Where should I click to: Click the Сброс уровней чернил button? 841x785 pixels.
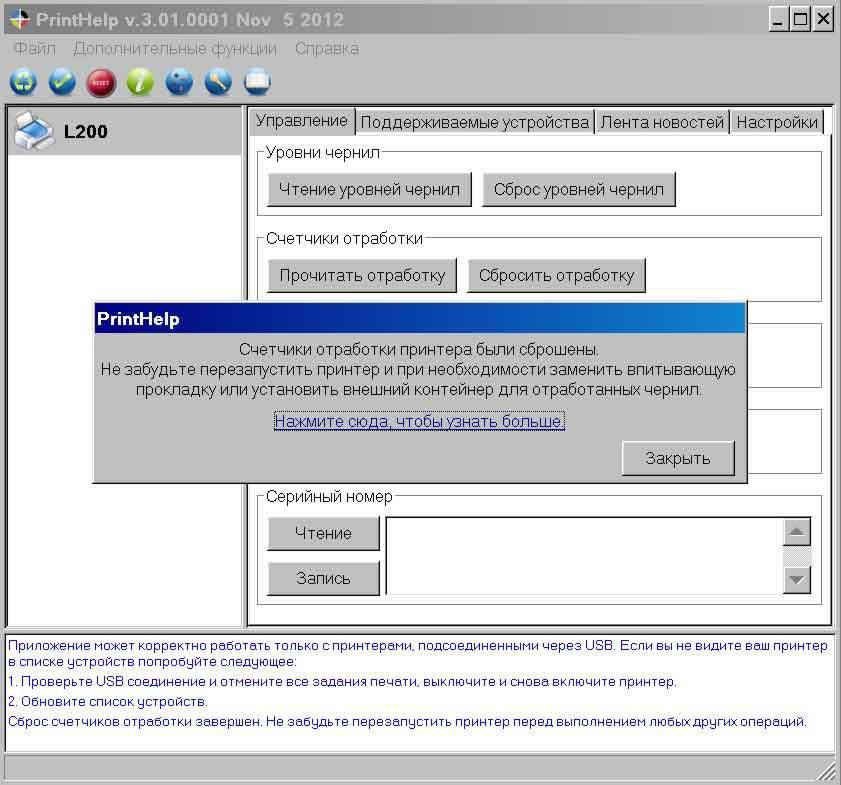coord(579,189)
